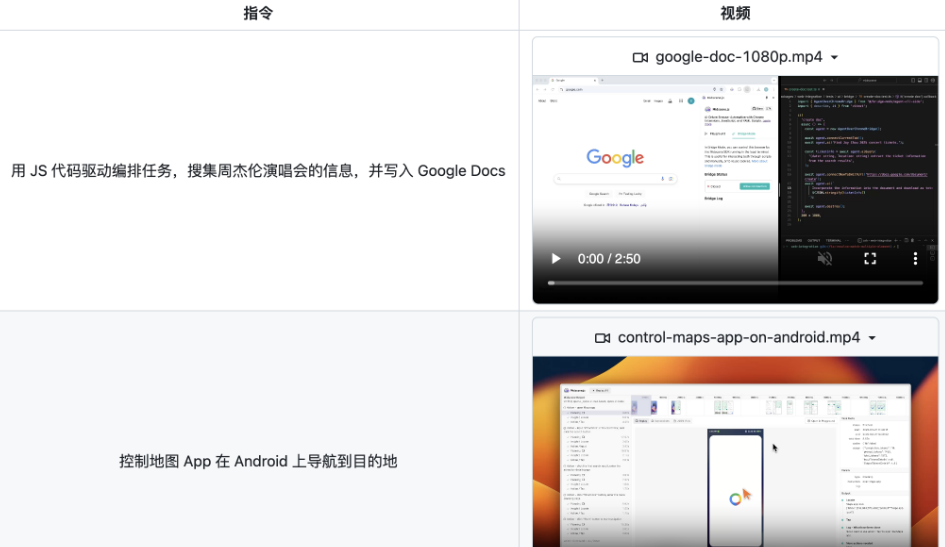Click the 控制地图 App Android instruction text

(x=258, y=461)
